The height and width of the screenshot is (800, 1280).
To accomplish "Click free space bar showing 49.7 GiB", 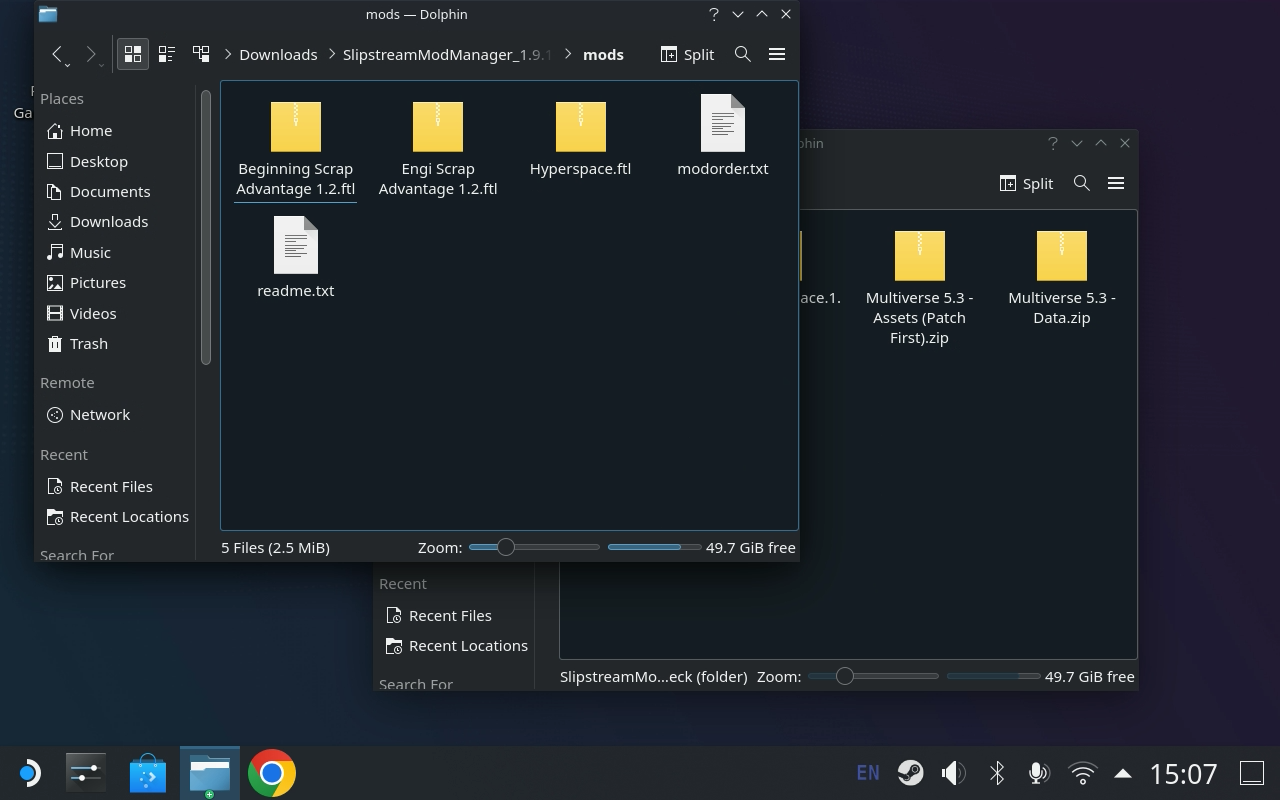I will (654, 547).
